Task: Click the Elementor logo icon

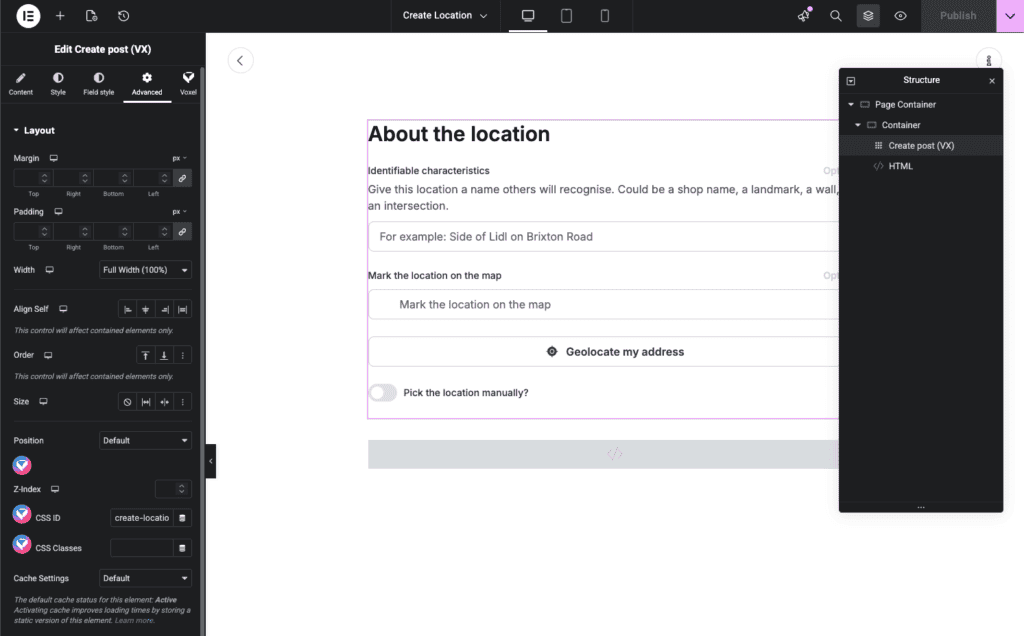Action: click(x=28, y=16)
